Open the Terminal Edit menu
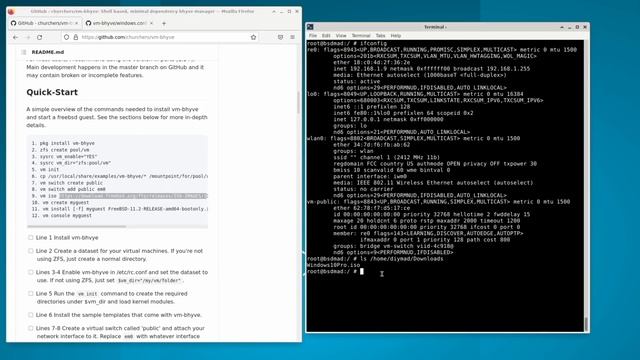The width and height of the screenshot is (640, 360). click(x=326, y=36)
